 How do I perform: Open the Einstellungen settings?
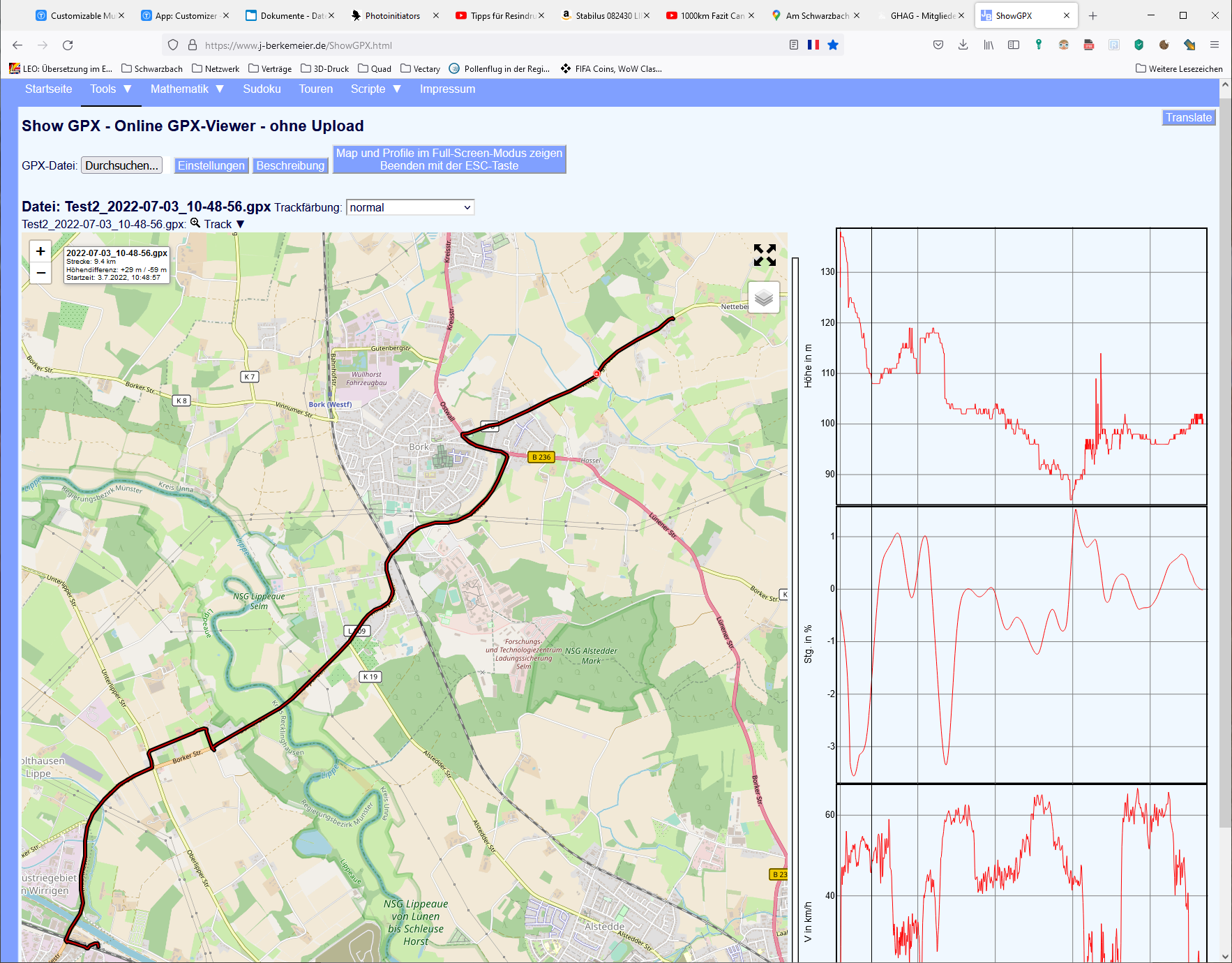tap(211, 165)
